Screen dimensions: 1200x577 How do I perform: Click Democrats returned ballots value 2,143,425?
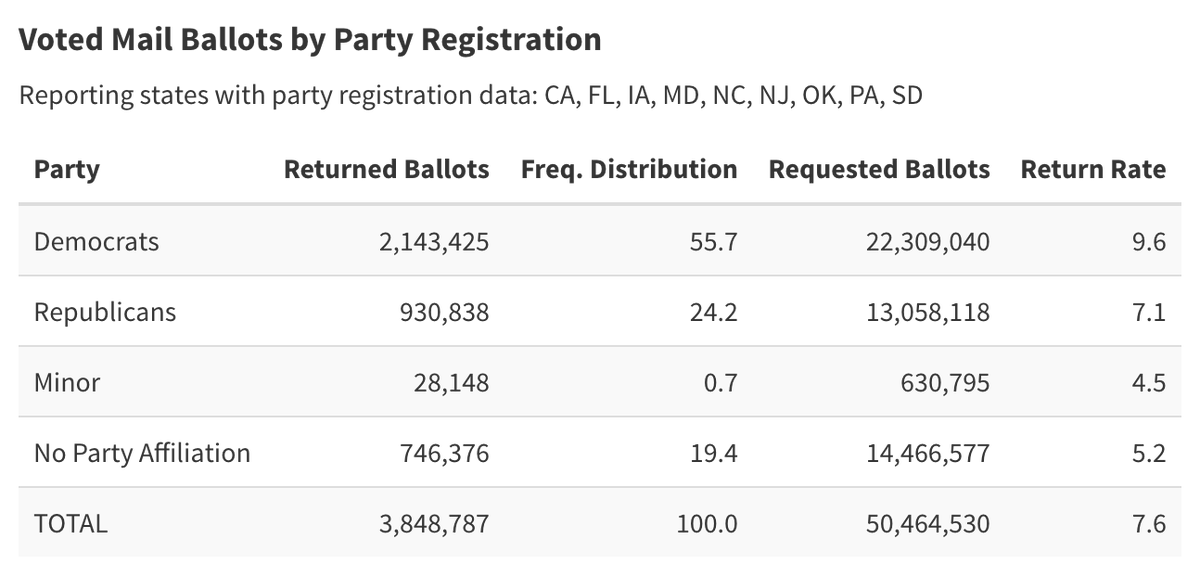click(434, 241)
